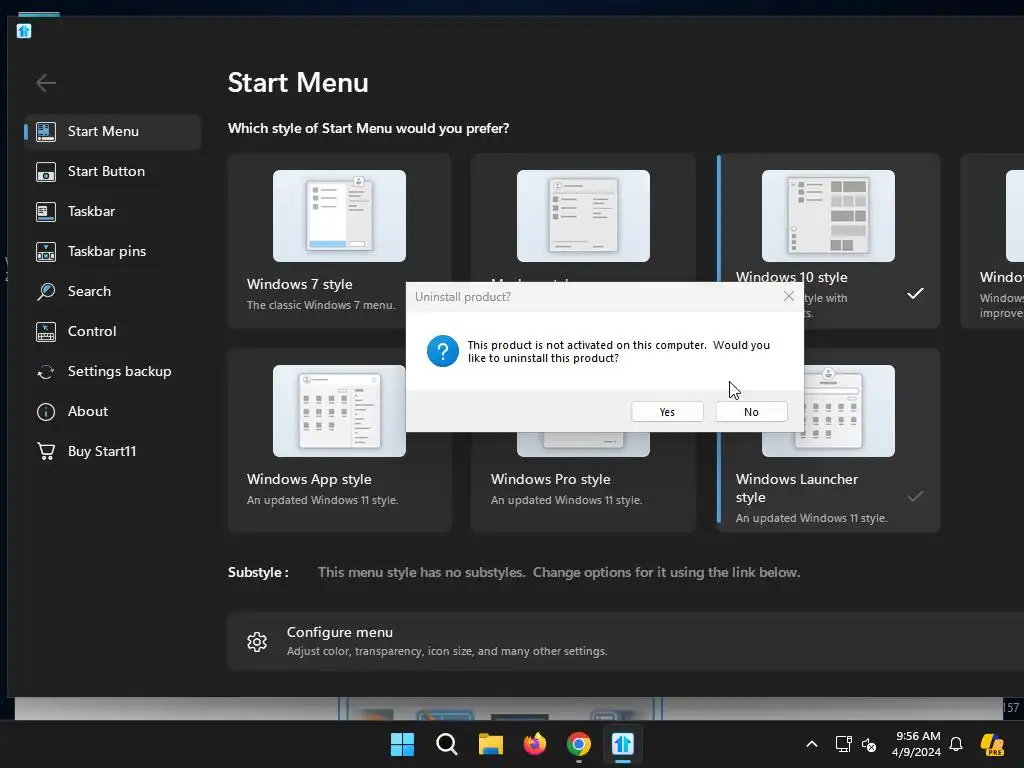Click the Start Menu sidebar icon

click(46, 131)
